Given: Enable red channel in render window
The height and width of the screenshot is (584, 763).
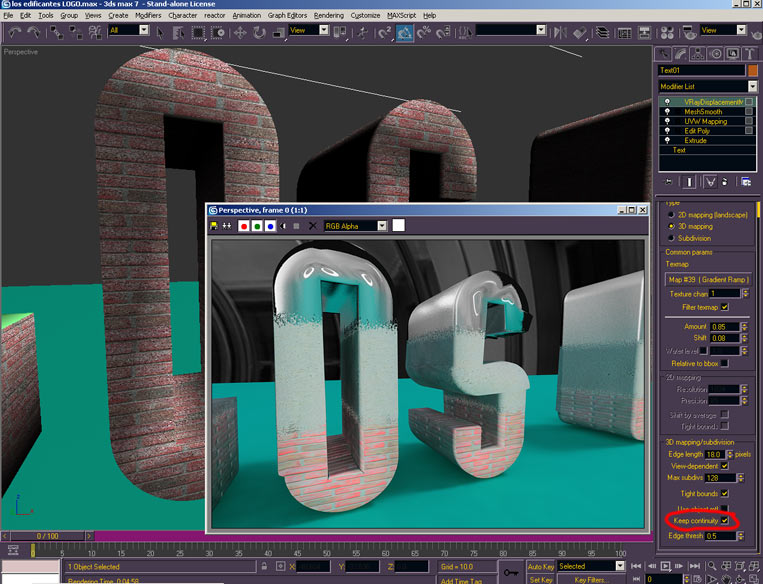Looking at the screenshot, I should click(x=244, y=226).
